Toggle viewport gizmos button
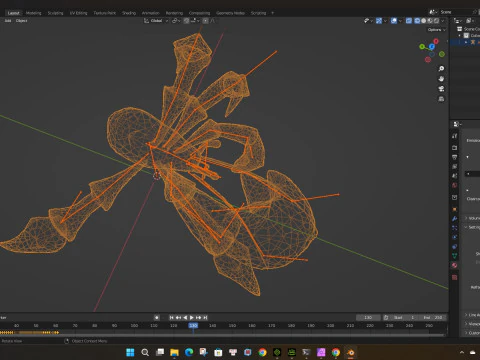 click(379, 21)
